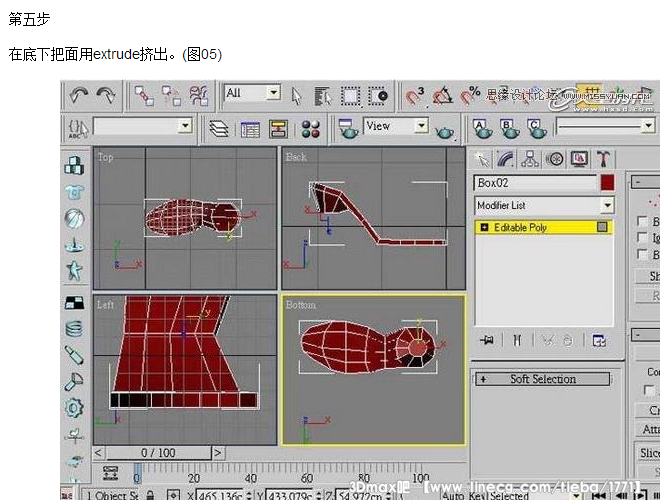This screenshot has width=670, height=504.
Task: Toggle the absolute/offset transform mode icon
Action: click(x=173, y=495)
